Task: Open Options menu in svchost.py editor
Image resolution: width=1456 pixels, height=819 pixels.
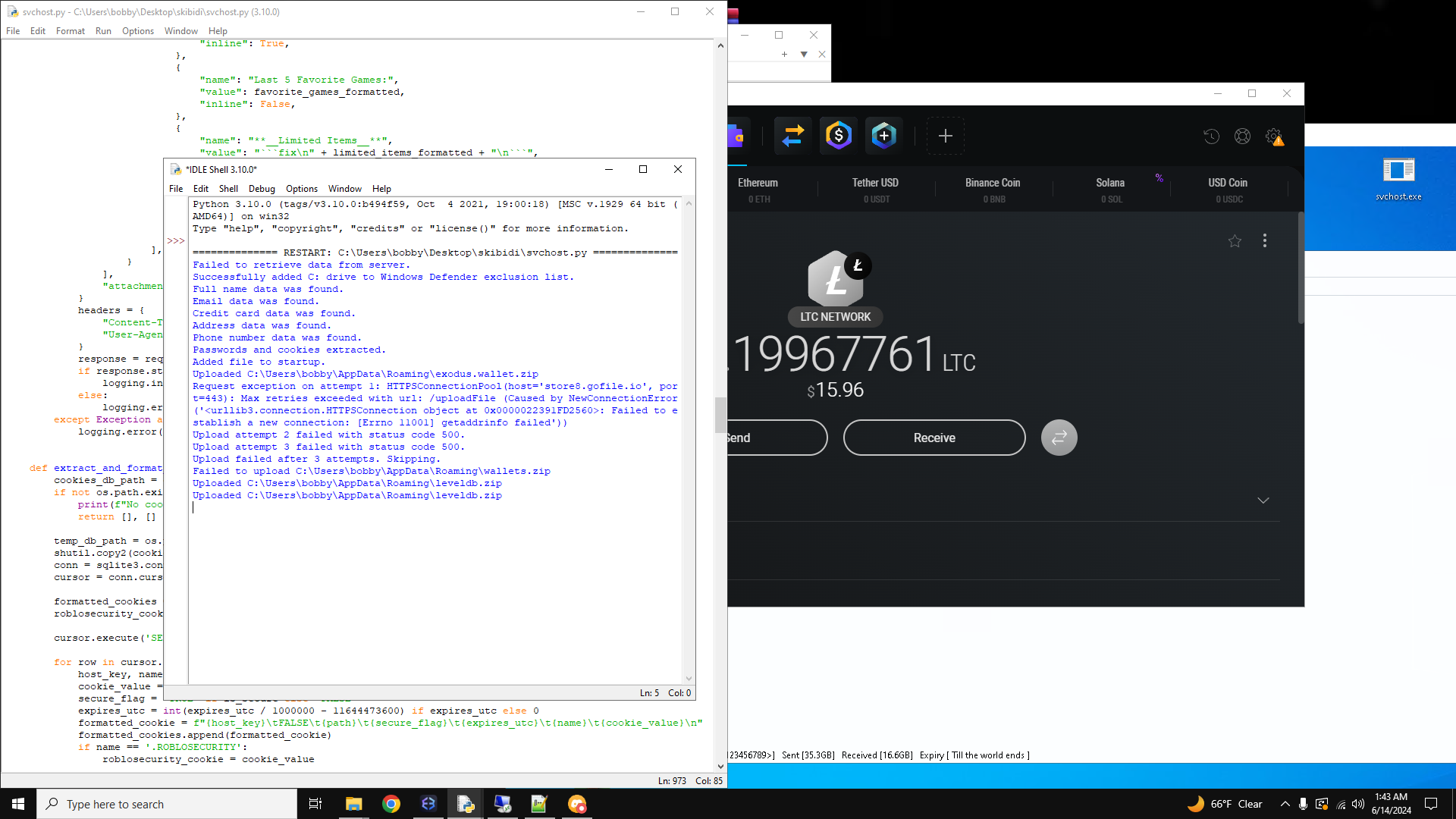Action: click(x=138, y=31)
